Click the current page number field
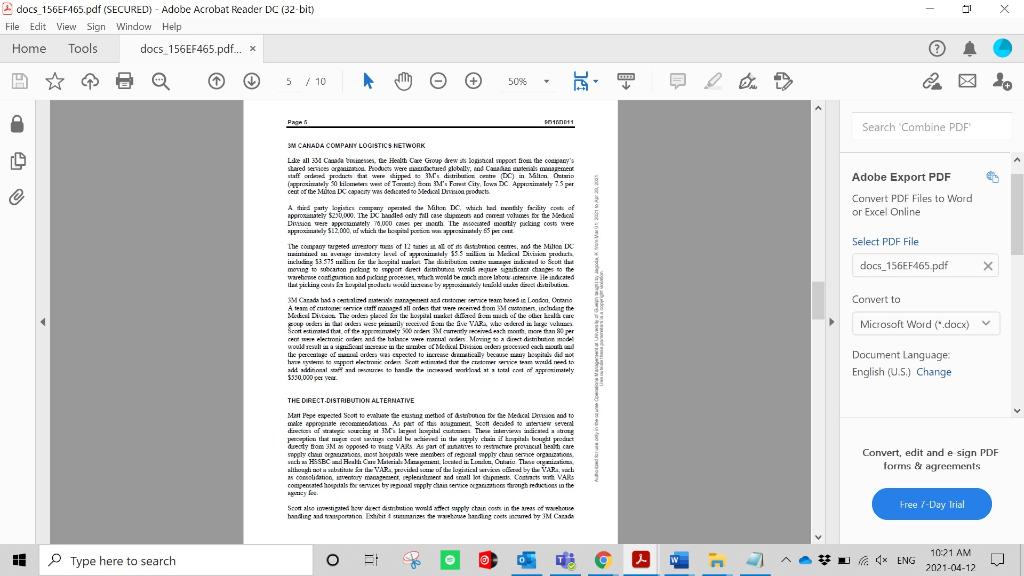Screen dimensions: 1024x576 [x=289, y=82]
